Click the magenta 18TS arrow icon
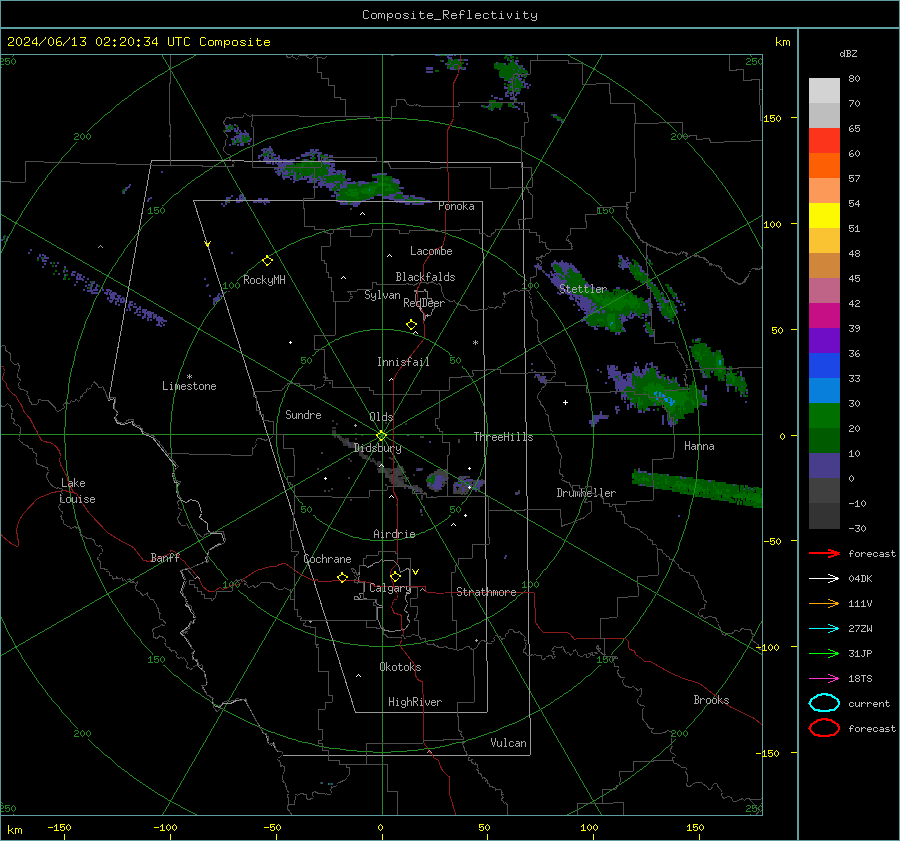Viewport: 900px width, 841px height. point(824,679)
